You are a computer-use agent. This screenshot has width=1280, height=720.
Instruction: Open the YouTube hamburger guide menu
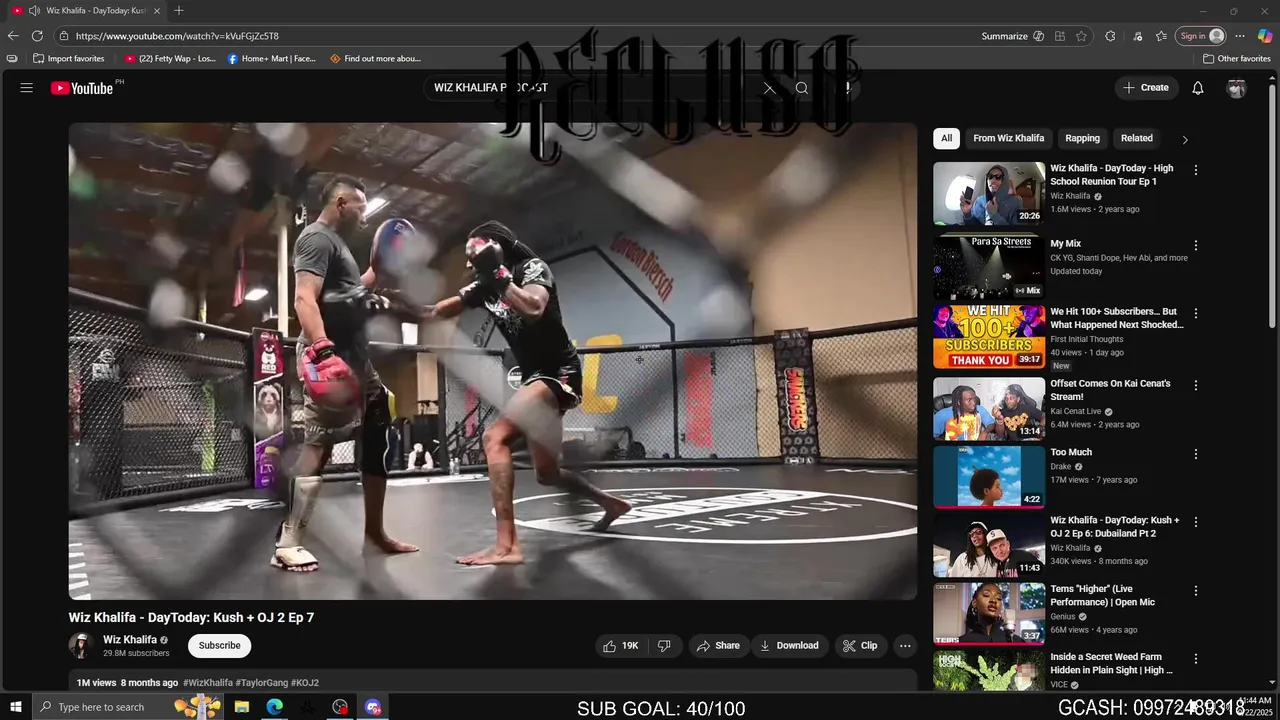tap(27, 88)
